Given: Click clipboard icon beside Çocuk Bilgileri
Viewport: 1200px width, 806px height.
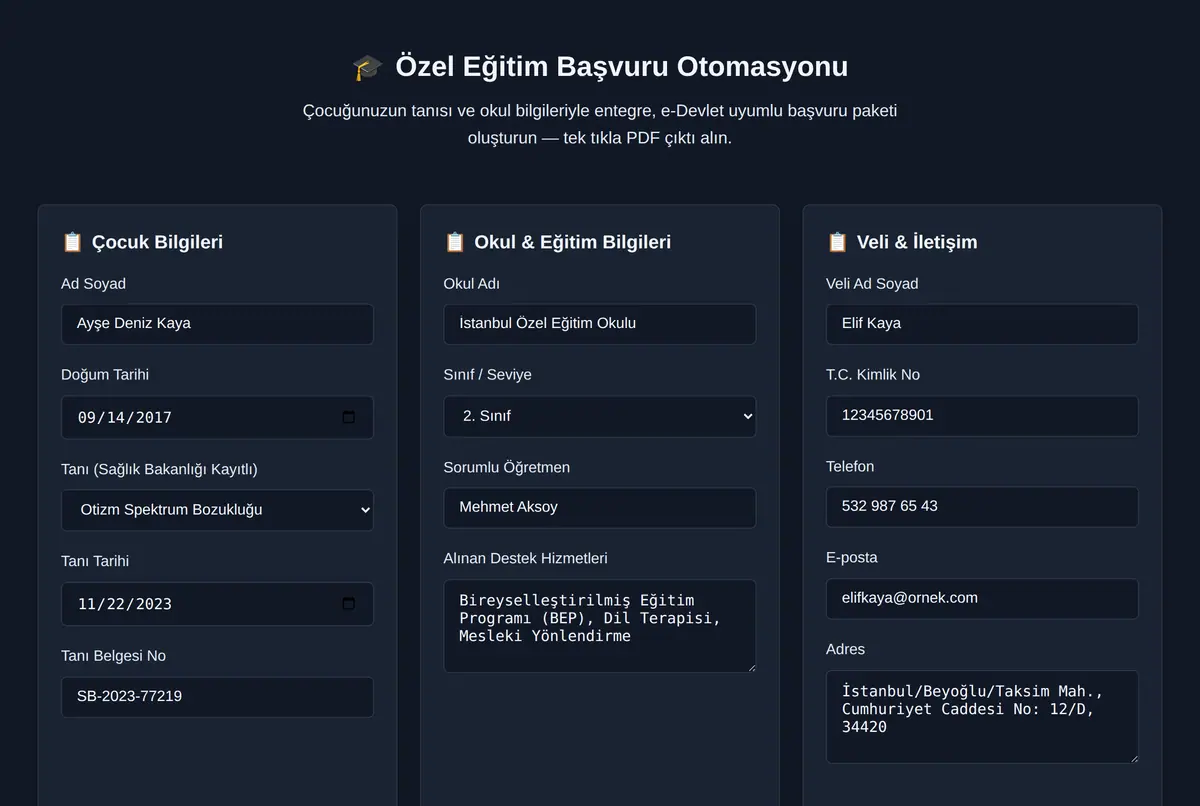Looking at the screenshot, I should (72, 242).
